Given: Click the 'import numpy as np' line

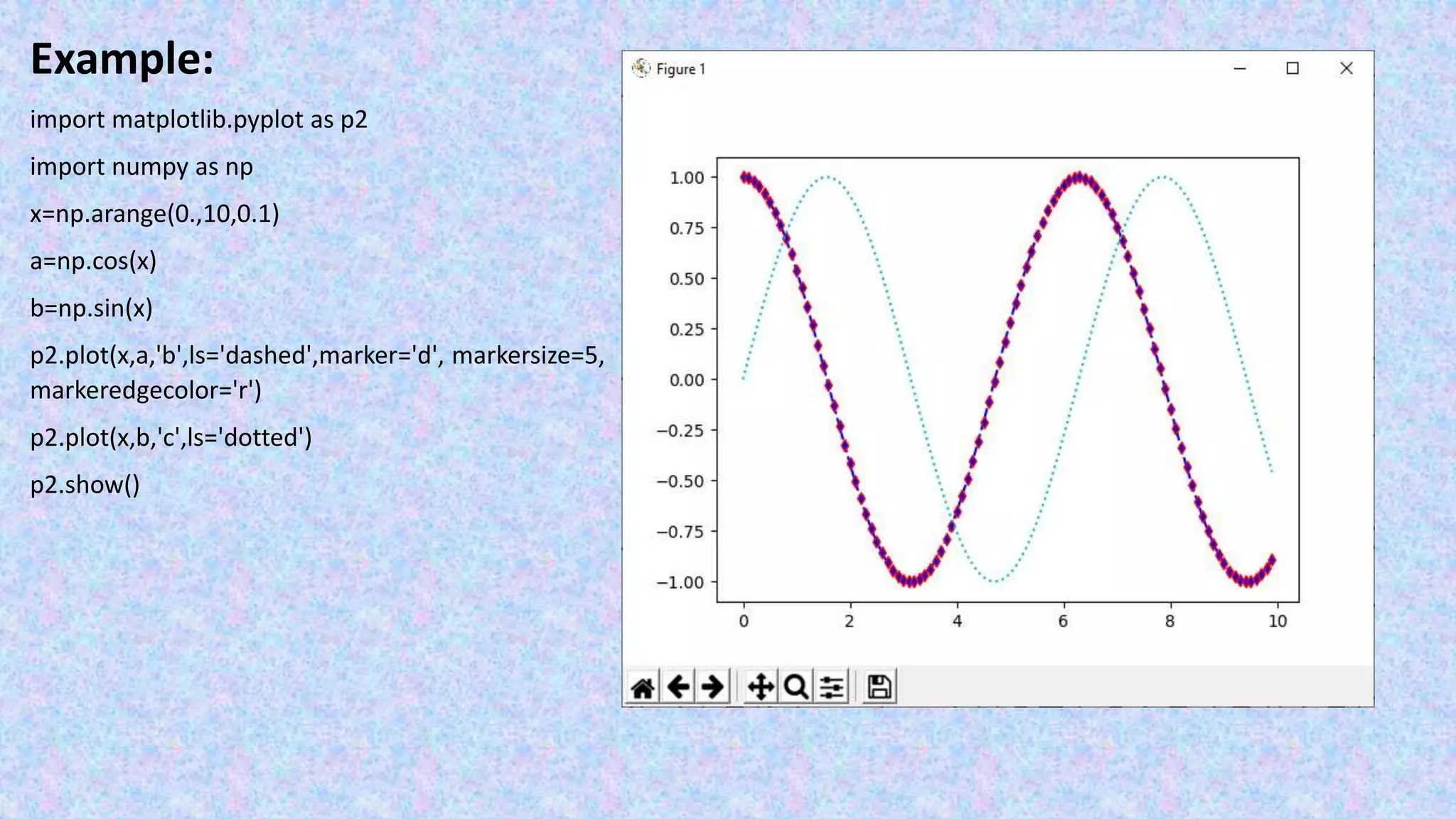Looking at the screenshot, I should coord(141,167).
